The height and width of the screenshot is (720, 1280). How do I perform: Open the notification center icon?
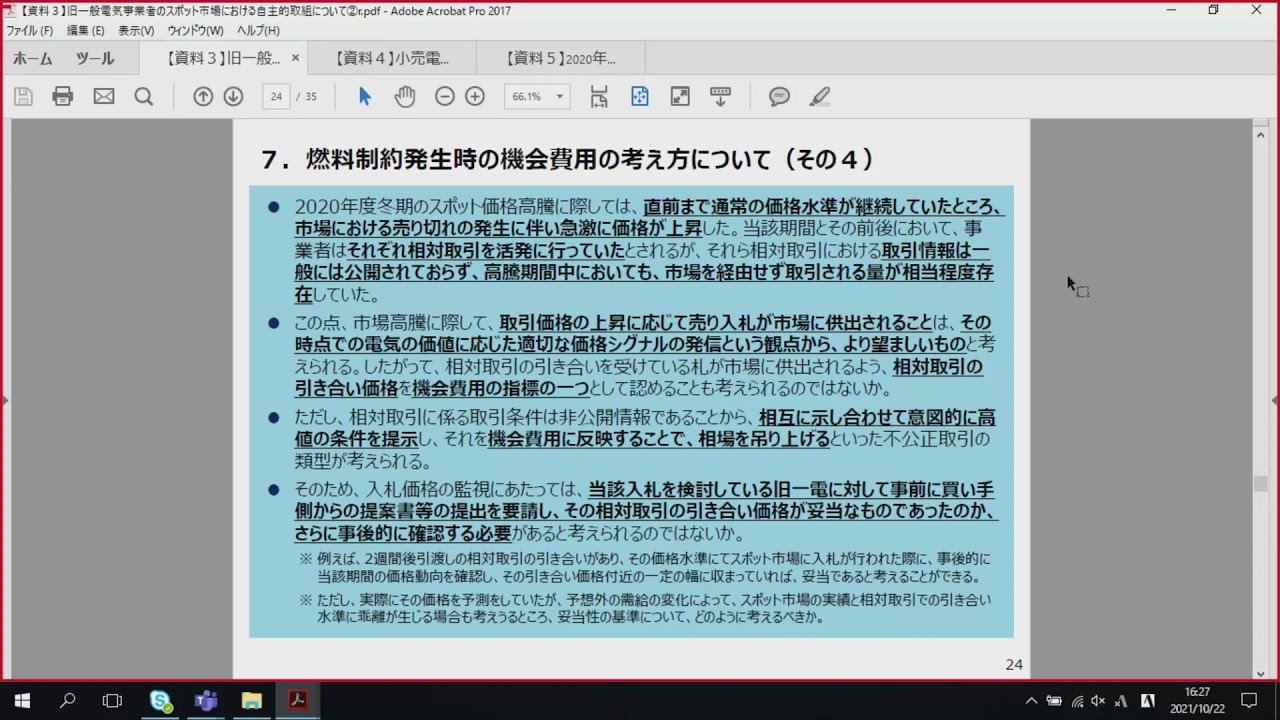[x=1249, y=701]
